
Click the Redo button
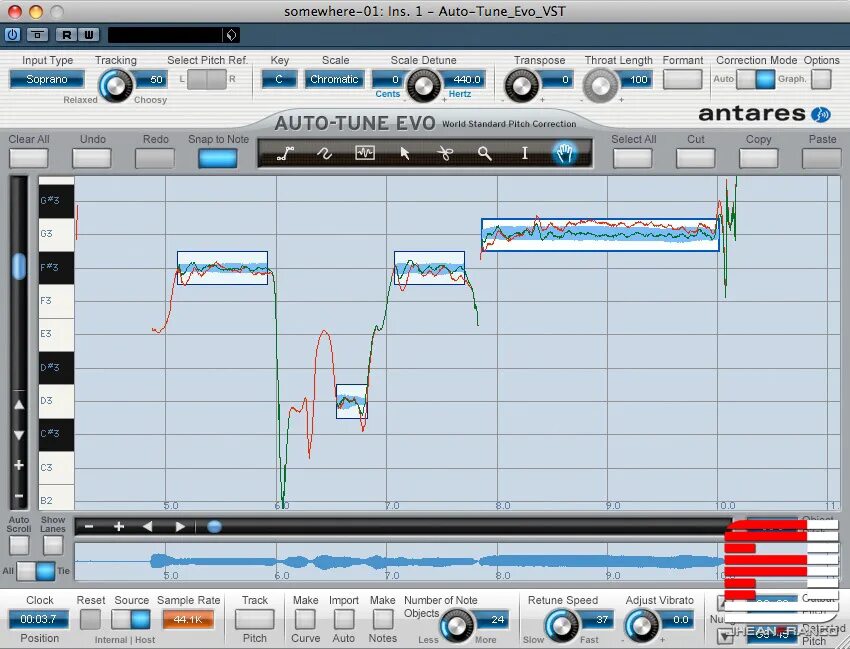tap(154, 158)
